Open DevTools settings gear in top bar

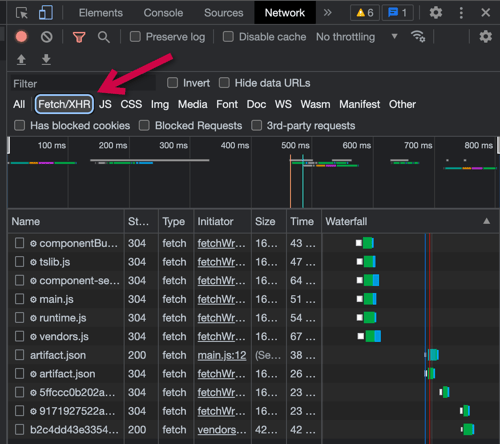pos(436,13)
